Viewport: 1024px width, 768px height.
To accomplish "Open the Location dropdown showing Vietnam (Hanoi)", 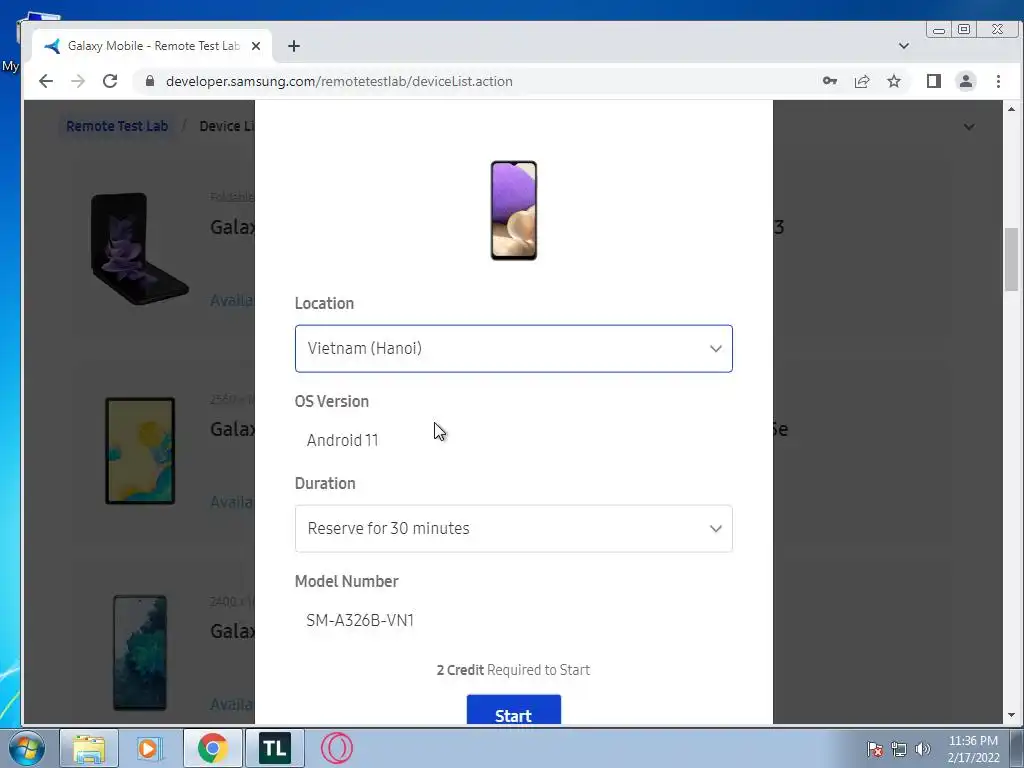I will (513, 348).
